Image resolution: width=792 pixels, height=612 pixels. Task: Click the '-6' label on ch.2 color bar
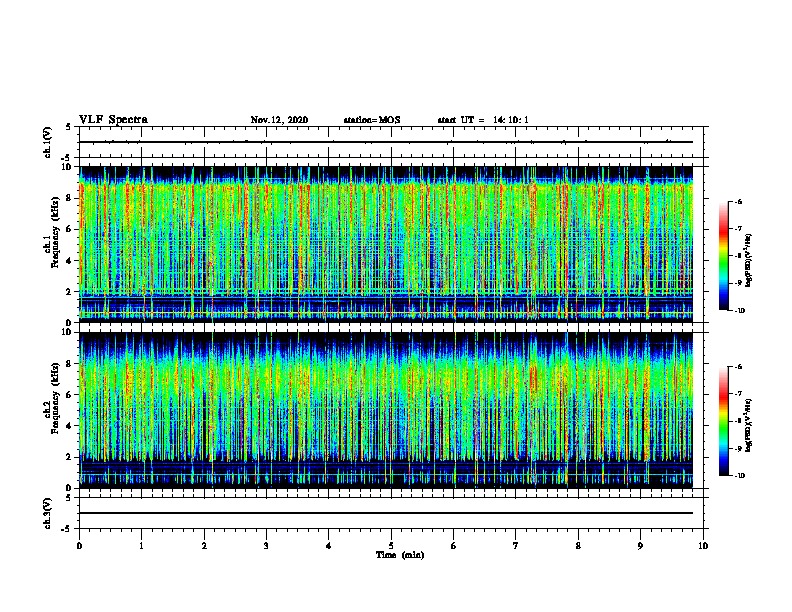click(738, 367)
